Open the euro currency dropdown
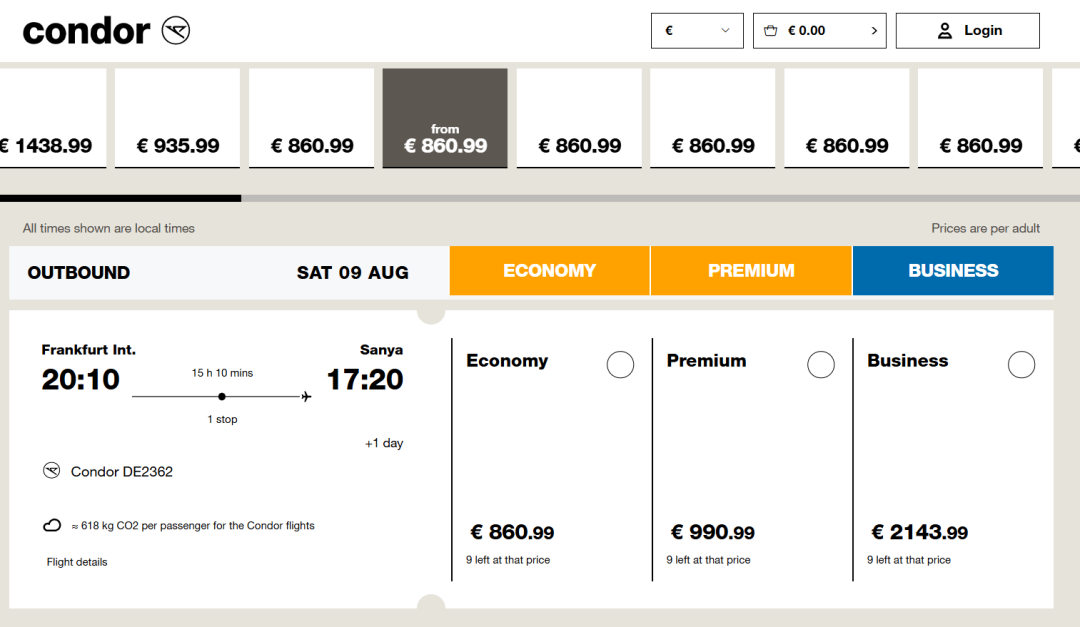Image resolution: width=1080 pixels, height=627 pixels. [697, 31]
